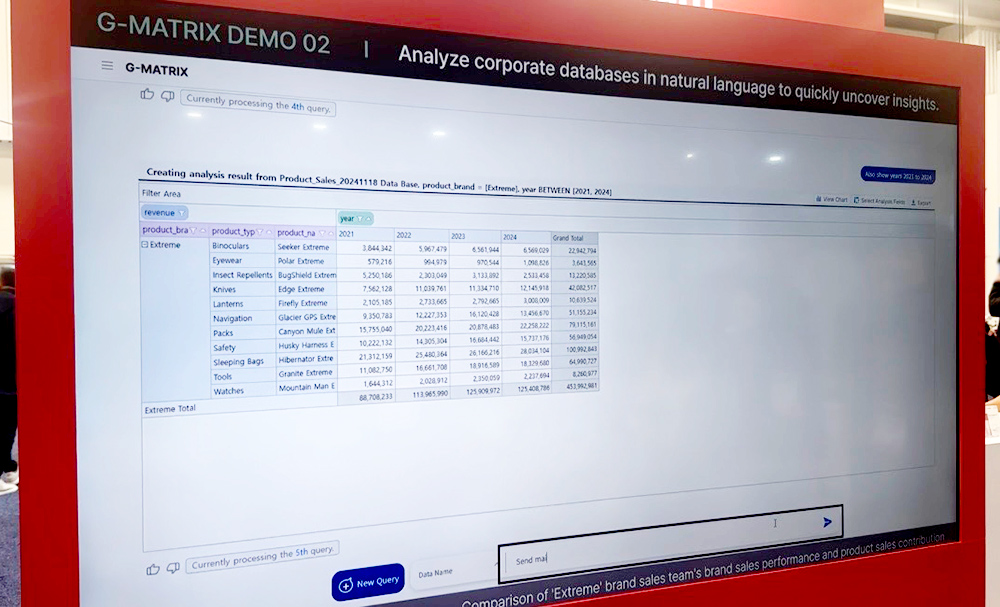Click the BugShield Extreme product name
Screen dimensions: 1000x607
(x=306, y=275)
